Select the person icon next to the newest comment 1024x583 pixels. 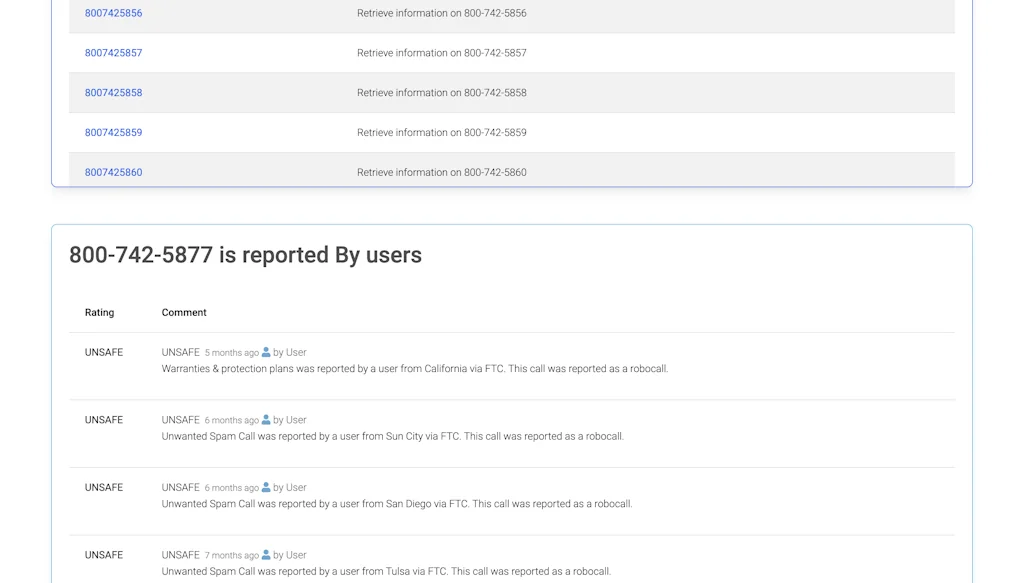[x=265, y=352]
